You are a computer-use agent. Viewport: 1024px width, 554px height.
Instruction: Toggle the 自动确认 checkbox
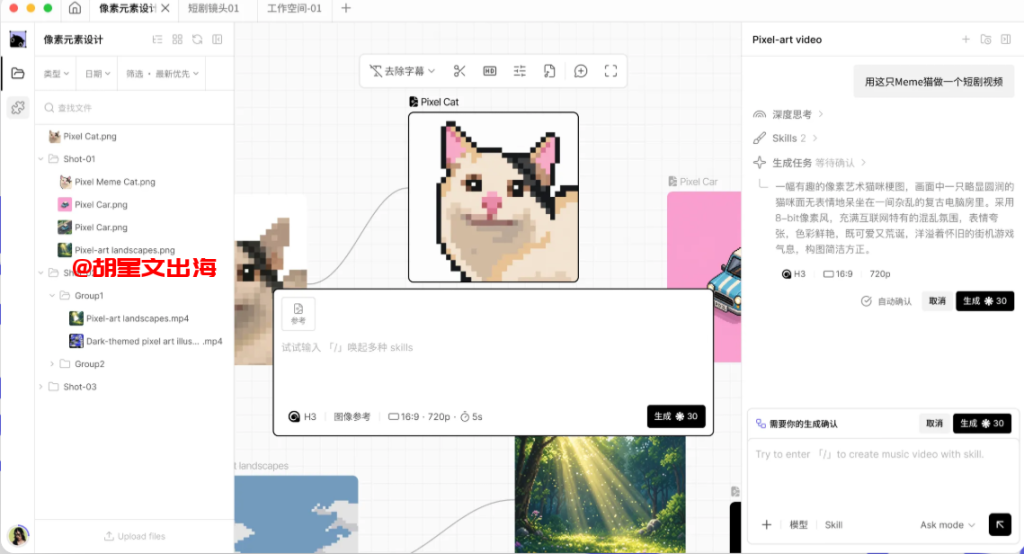866,301
